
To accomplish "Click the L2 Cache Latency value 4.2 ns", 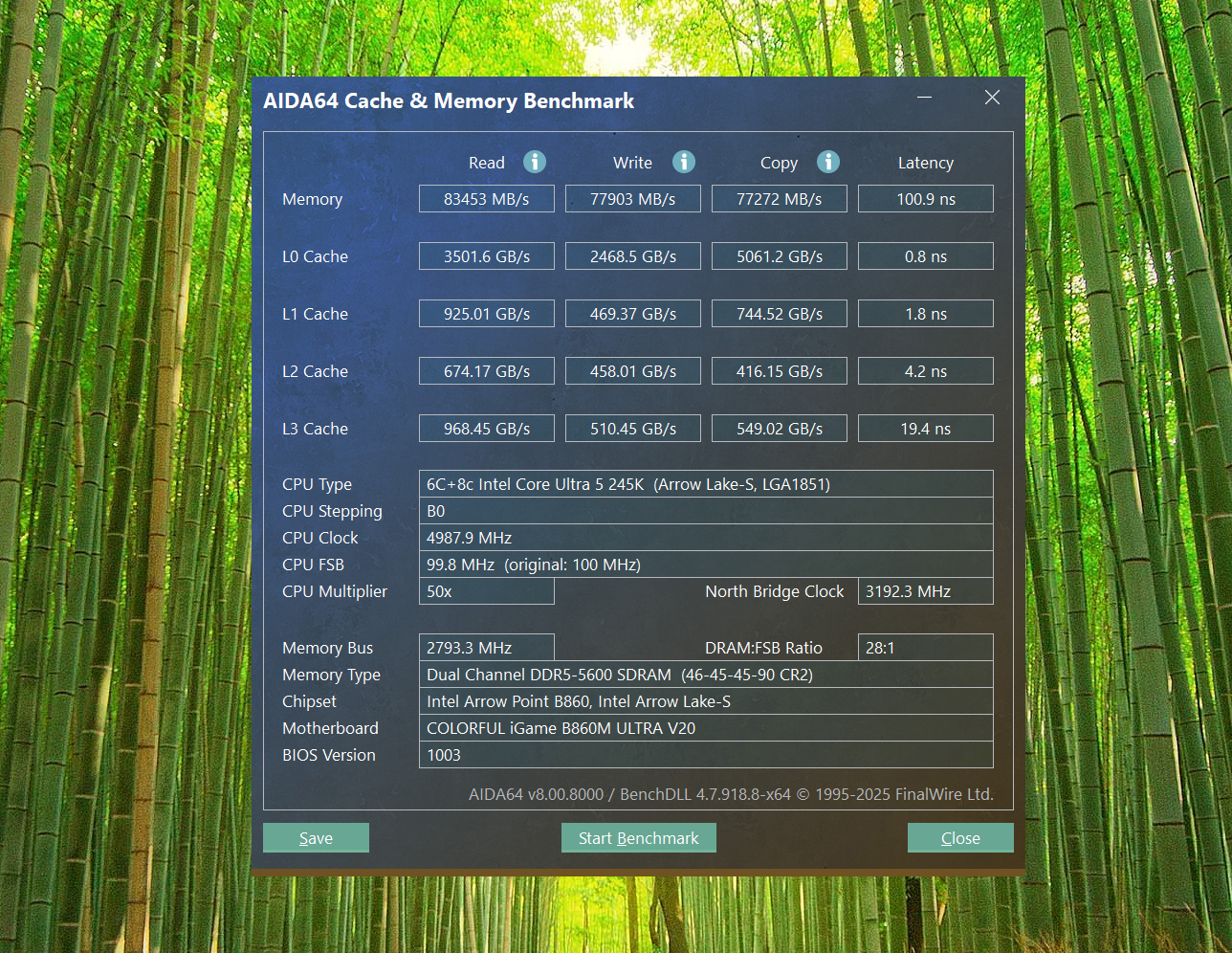I will pos(926,371).
